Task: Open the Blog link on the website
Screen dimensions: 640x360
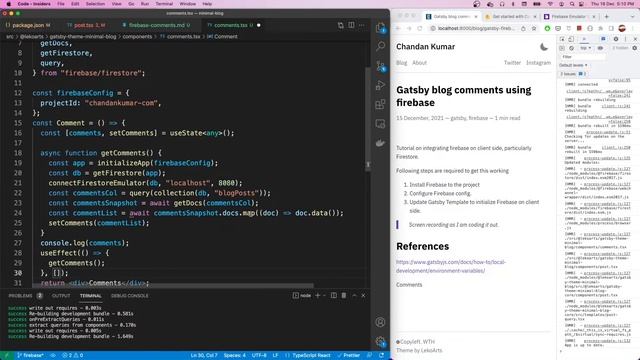Action: coord(401,62)
